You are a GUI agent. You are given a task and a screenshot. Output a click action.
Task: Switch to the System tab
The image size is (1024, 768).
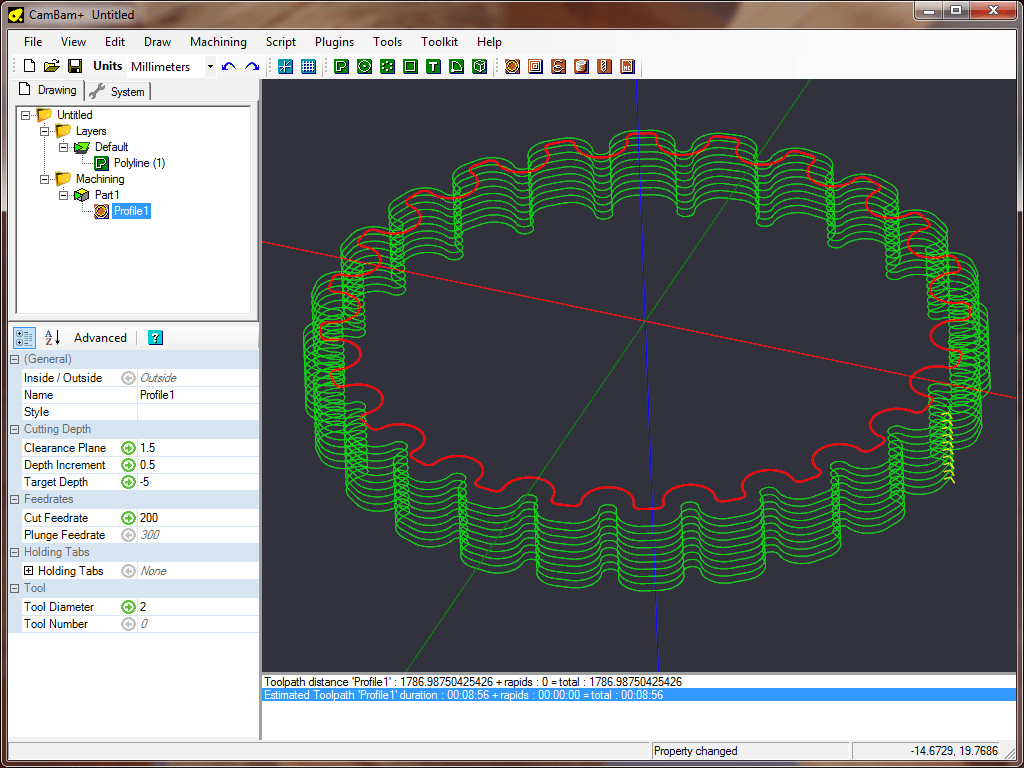tap(118, 91)
